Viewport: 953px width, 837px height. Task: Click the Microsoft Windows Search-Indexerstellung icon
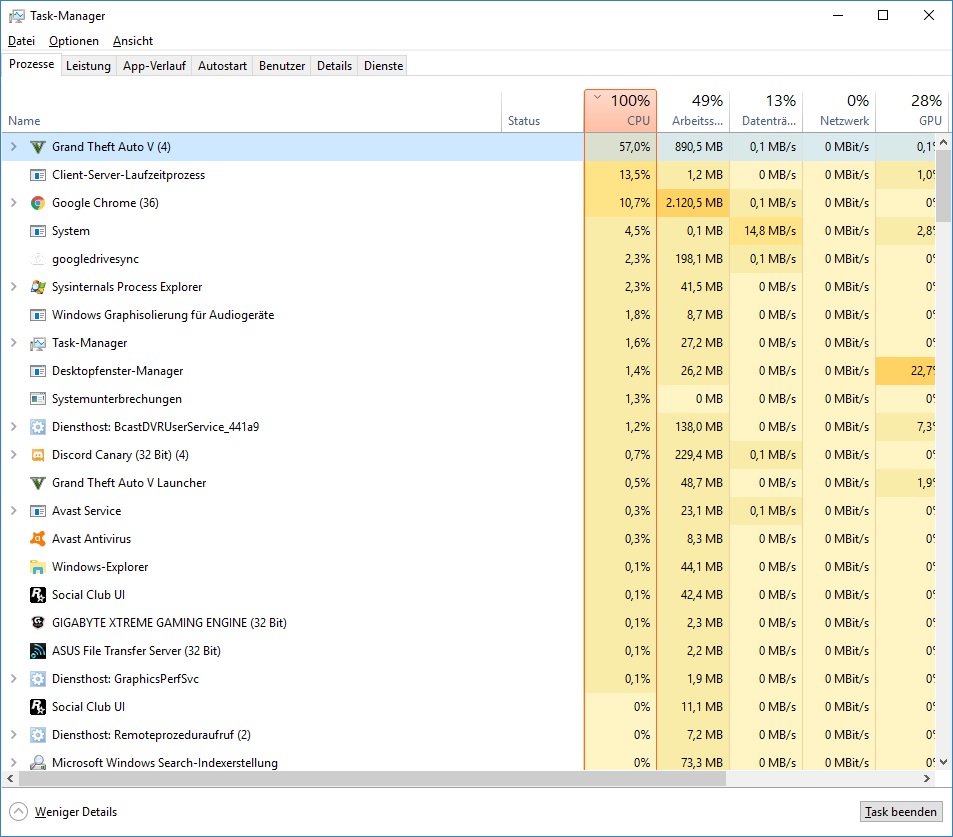pyautogui.click(x=38, y=762)
